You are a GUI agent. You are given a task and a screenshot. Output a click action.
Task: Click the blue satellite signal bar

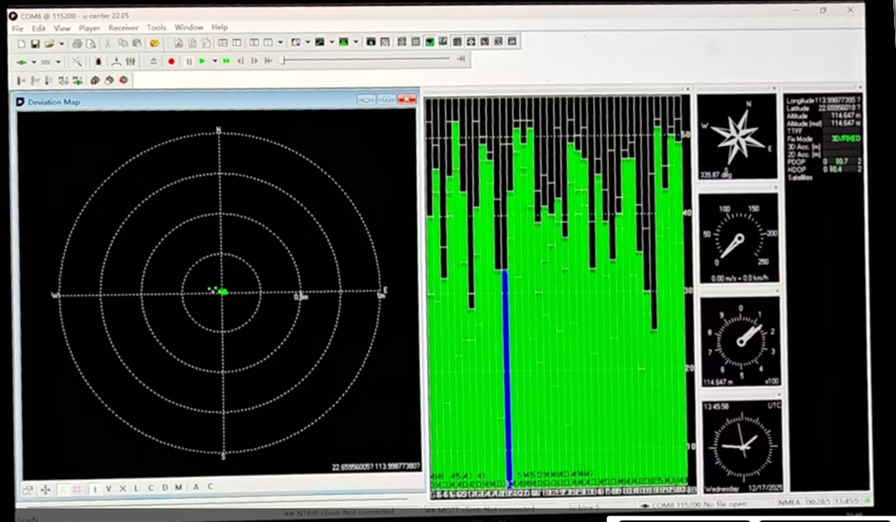click(506, 375)
